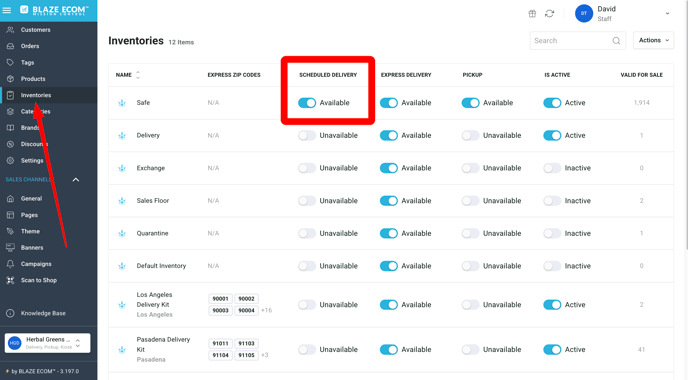The height and width of the screenshot is (380, 688).
Task: Open the Default Inventory name
Action: coord(161,266)
